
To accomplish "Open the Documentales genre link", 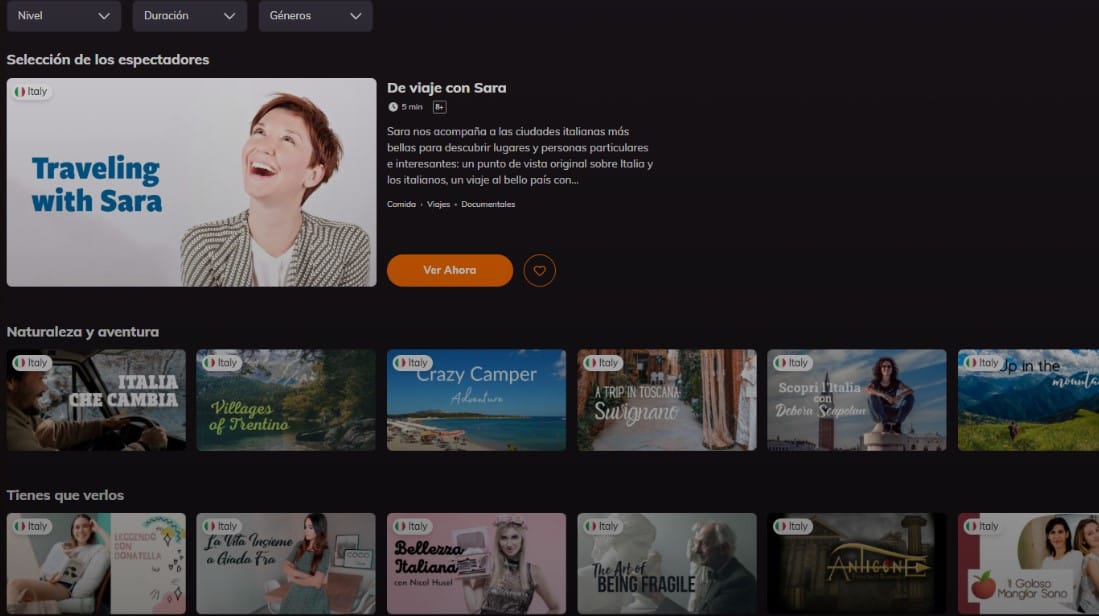I will (x=487, y=203).
